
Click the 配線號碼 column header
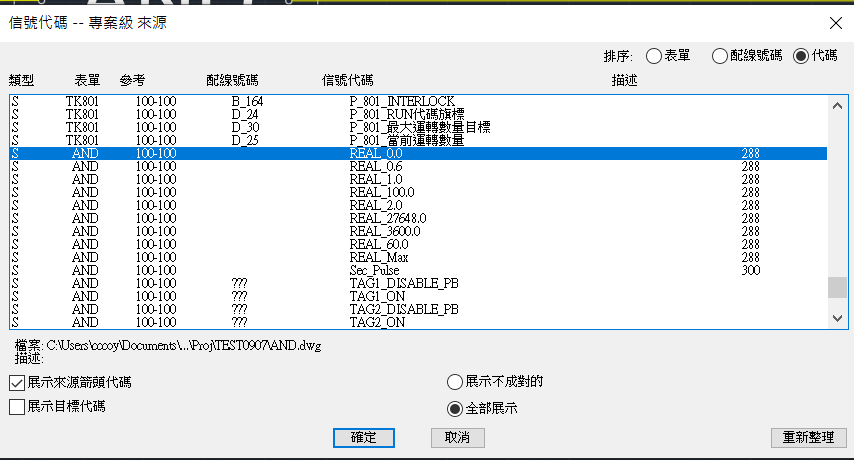pyautogui.click(x=232, y=81)
